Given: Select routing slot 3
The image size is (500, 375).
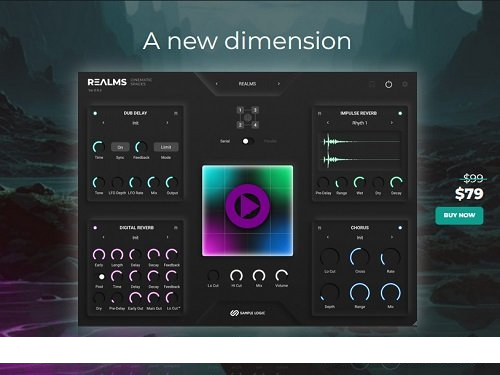Looking at the screenshot, I should pyautogui.click(x=255, y=110).
